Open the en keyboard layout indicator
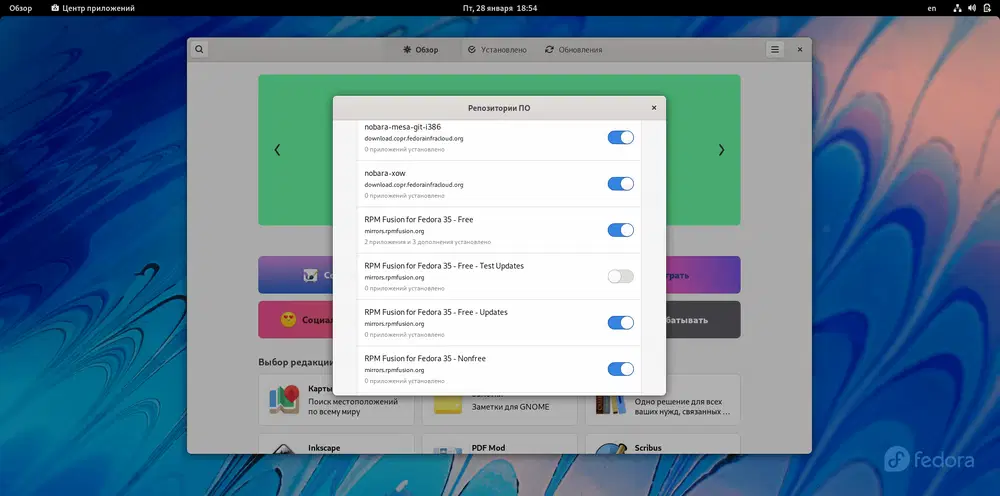 [932, 8]
